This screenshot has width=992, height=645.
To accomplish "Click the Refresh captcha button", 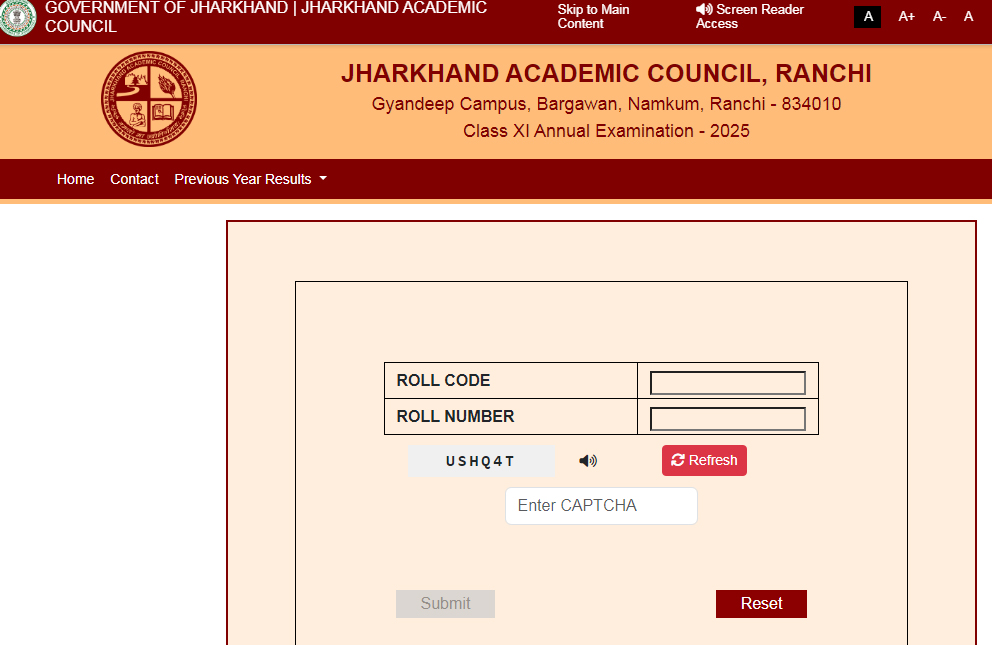I will 704,460.
